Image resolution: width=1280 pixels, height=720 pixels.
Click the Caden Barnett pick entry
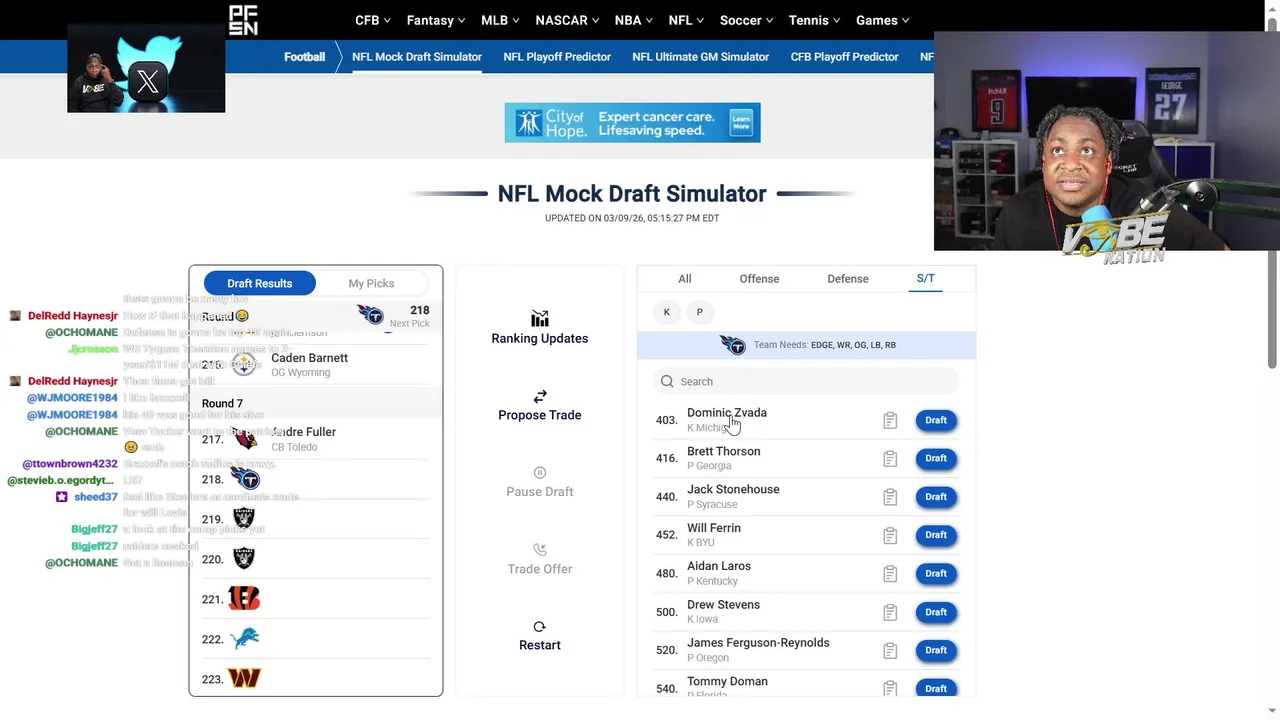(x=316, y=365)
